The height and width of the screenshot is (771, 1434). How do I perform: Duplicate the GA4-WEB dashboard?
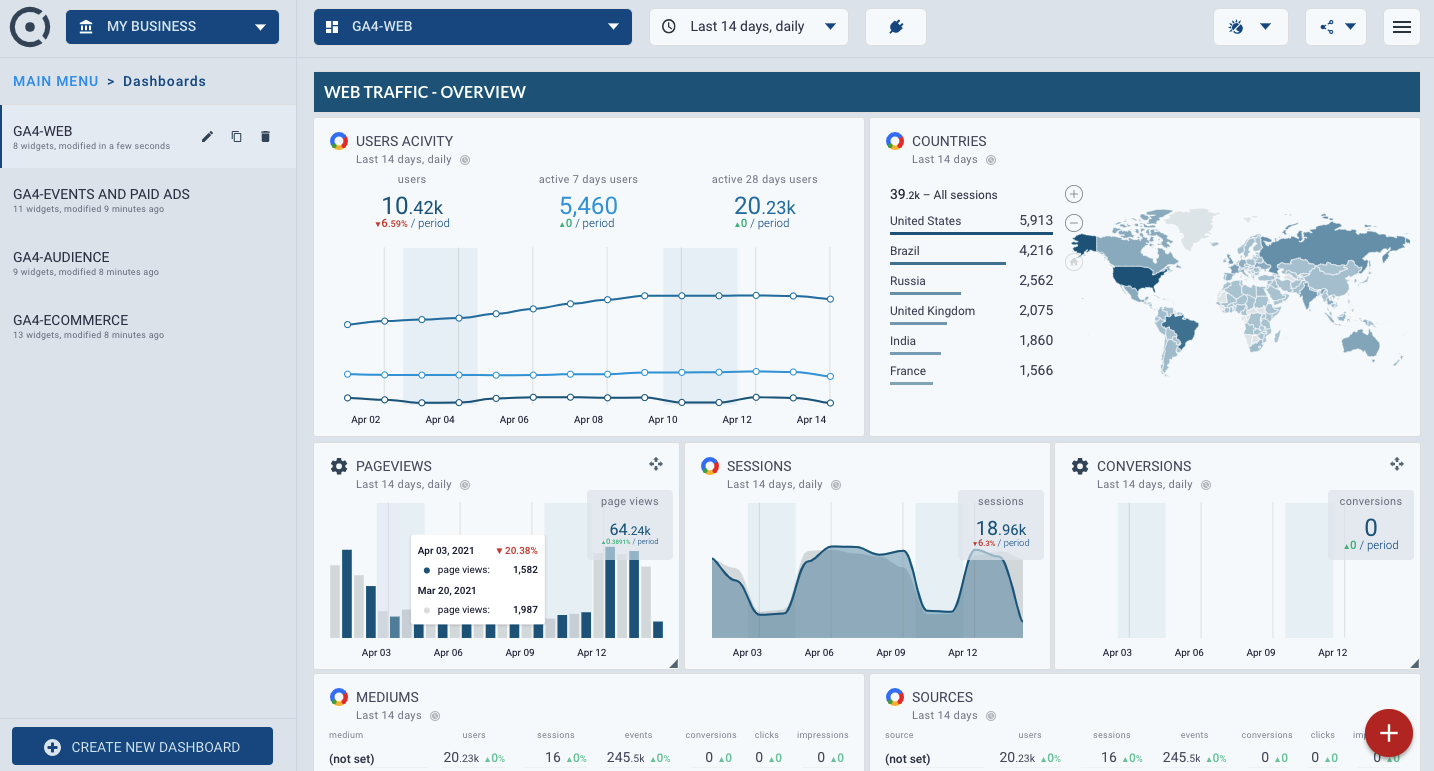click(x=236, y=137)
